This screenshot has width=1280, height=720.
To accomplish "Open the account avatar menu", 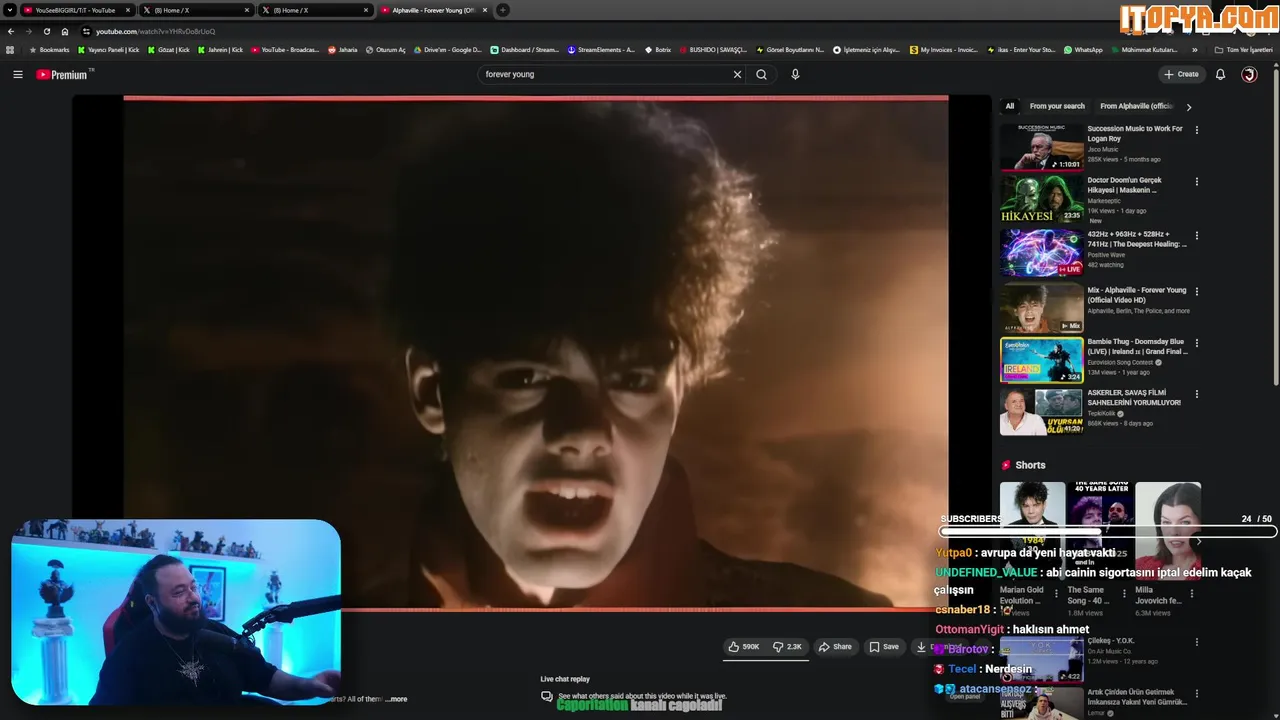I will coord(1249,74).
